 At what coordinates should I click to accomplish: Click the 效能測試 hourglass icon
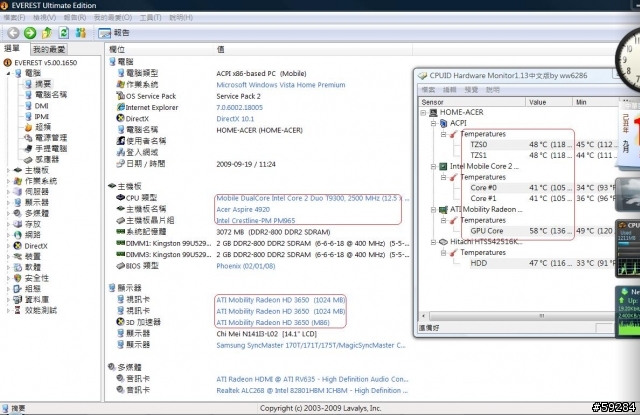tap(18, 311)
